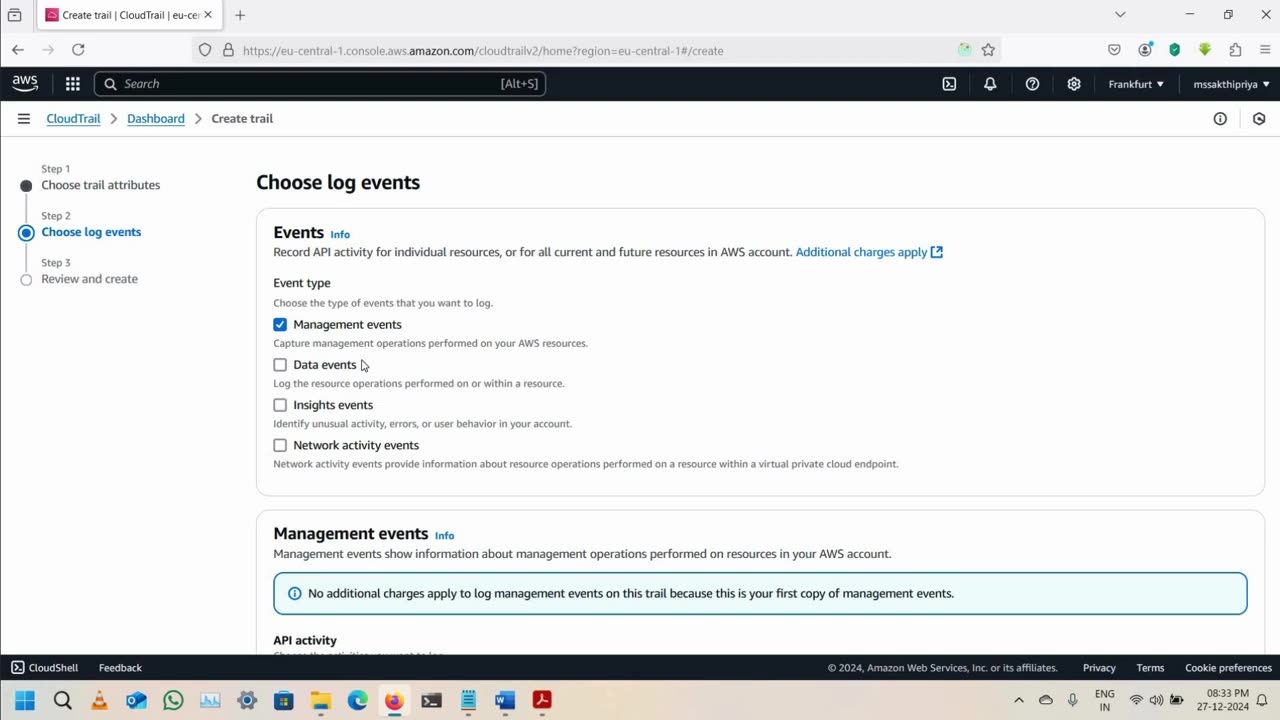Open the clock-style panel icon beside info
Screen dimensions: 1280x720
[x=1259, y=118]
